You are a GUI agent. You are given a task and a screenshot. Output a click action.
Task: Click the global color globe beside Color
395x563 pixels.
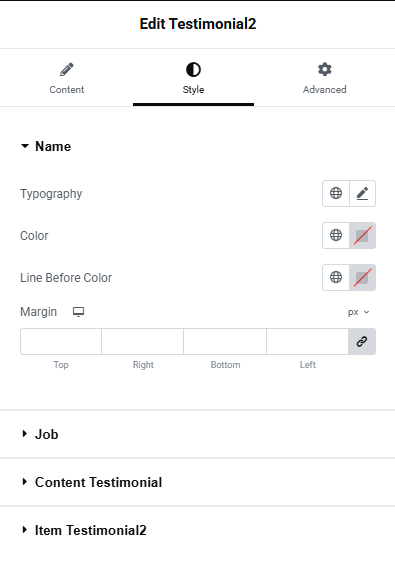click(x=336, y=236)
